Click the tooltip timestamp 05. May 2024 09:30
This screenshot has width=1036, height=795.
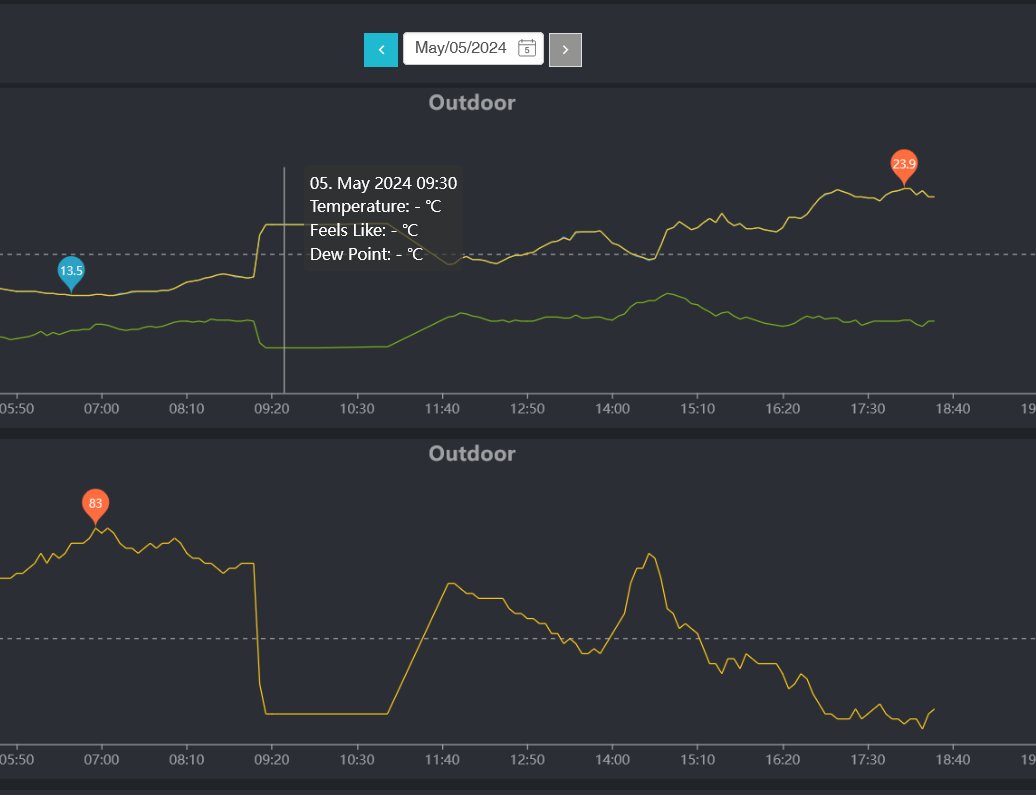383,183
